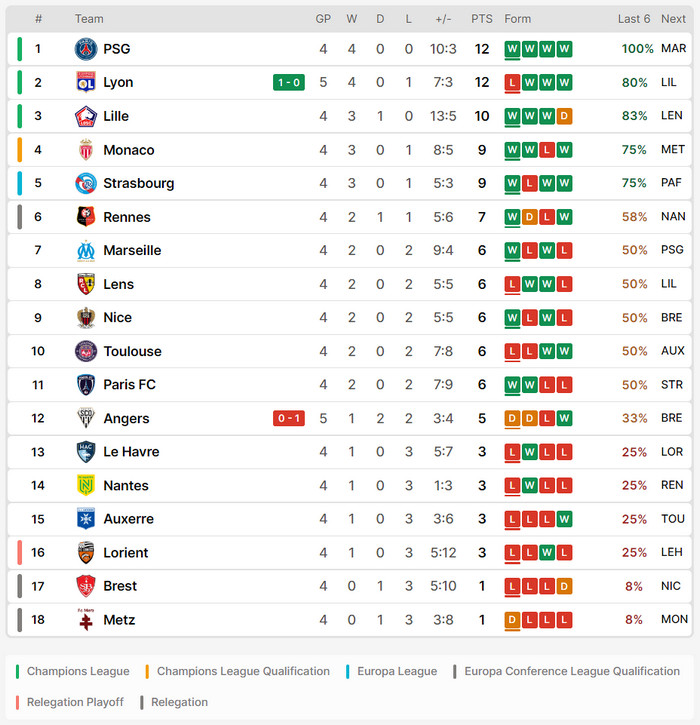Click the Metz club crest icon
The image size is (700, 725).
pyautogui.click(x=86, y=620)
